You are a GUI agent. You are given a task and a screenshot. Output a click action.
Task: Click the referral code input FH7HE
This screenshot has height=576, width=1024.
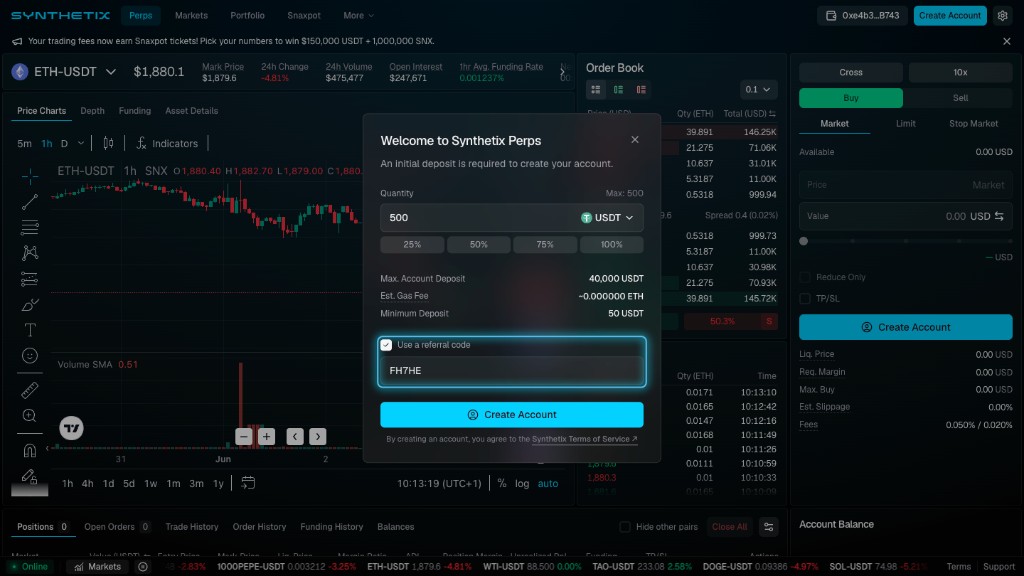pos(511,370)
